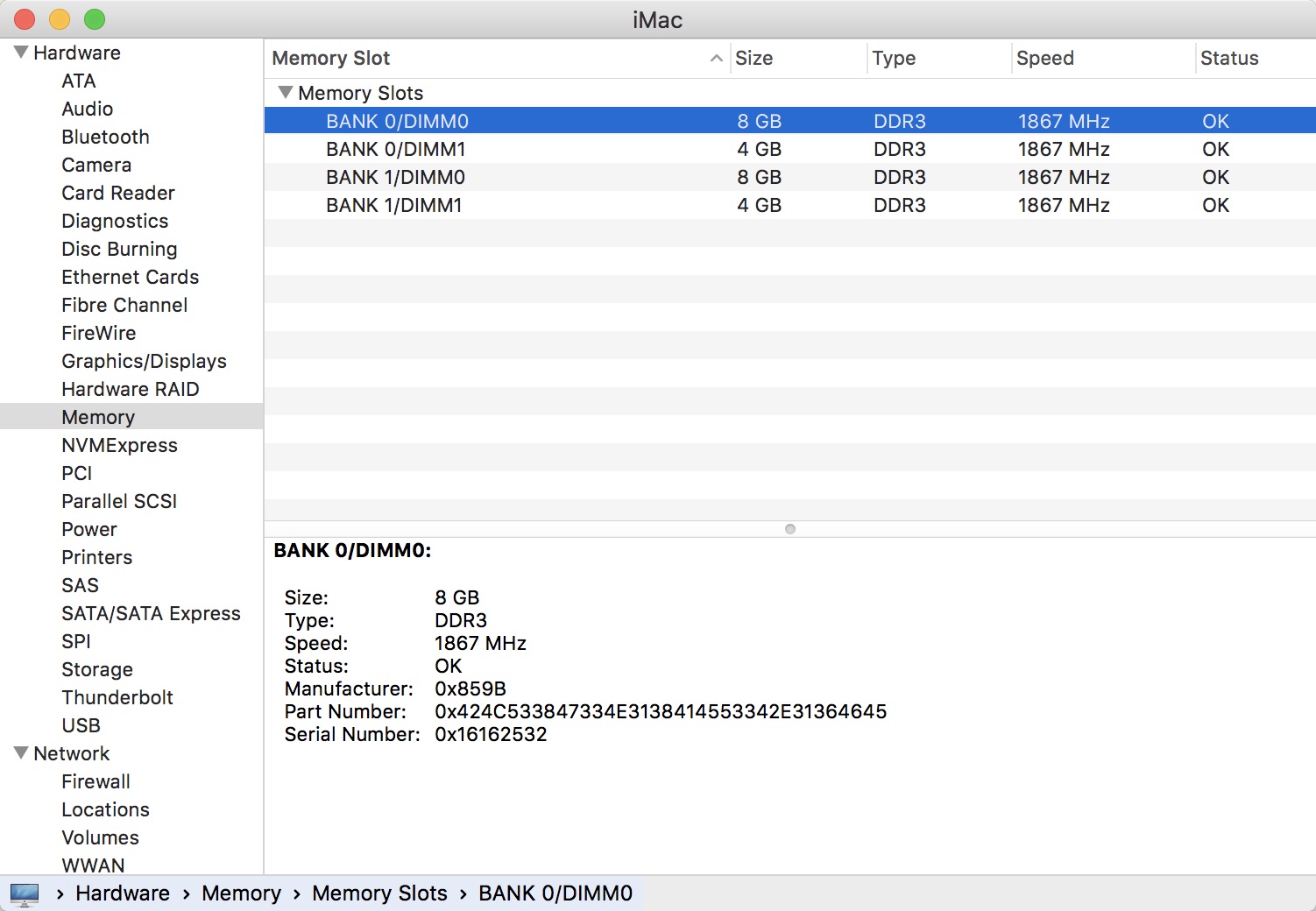Screen dimensions: 1316x911
Task: Select Card Reader in the sidebar
Action: tap(117, 193)
